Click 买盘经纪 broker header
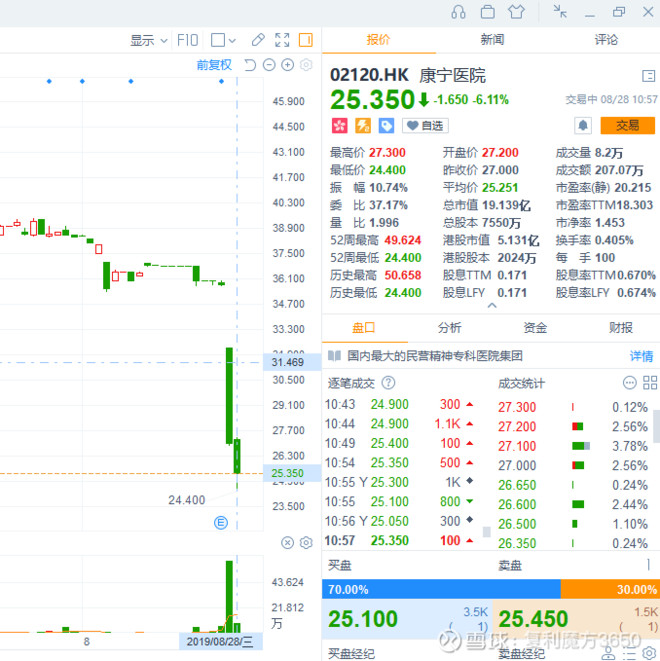The width and height of the screenshot is (660, 661). tap(351, 653)
